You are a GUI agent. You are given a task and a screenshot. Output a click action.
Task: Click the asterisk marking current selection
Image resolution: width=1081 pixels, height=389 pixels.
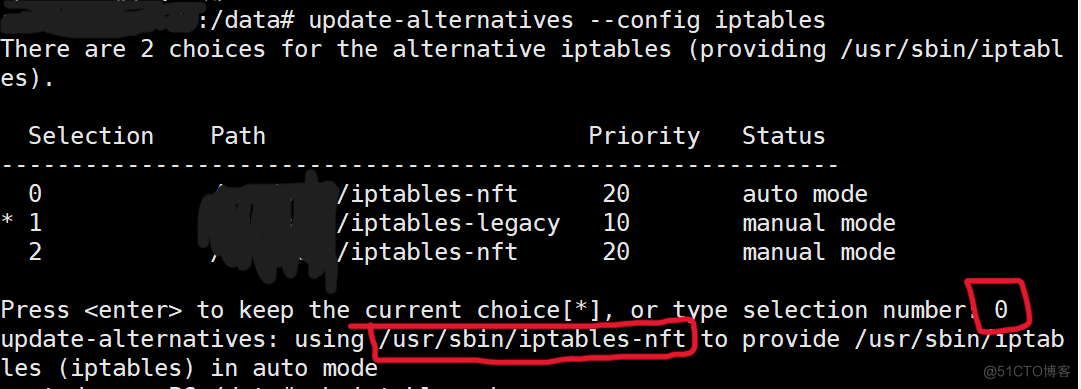8,222
